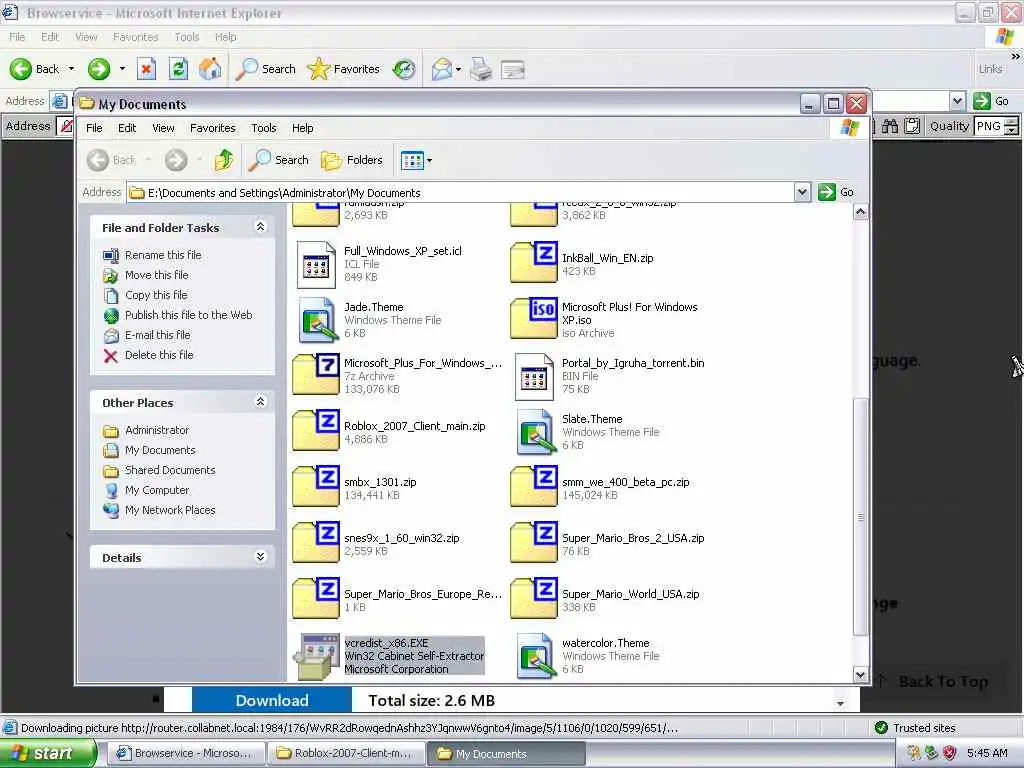This screenshot has height=768, width=1024.
Task: Select Jade.Theme file icon
Action: click(x=316, y=320)
